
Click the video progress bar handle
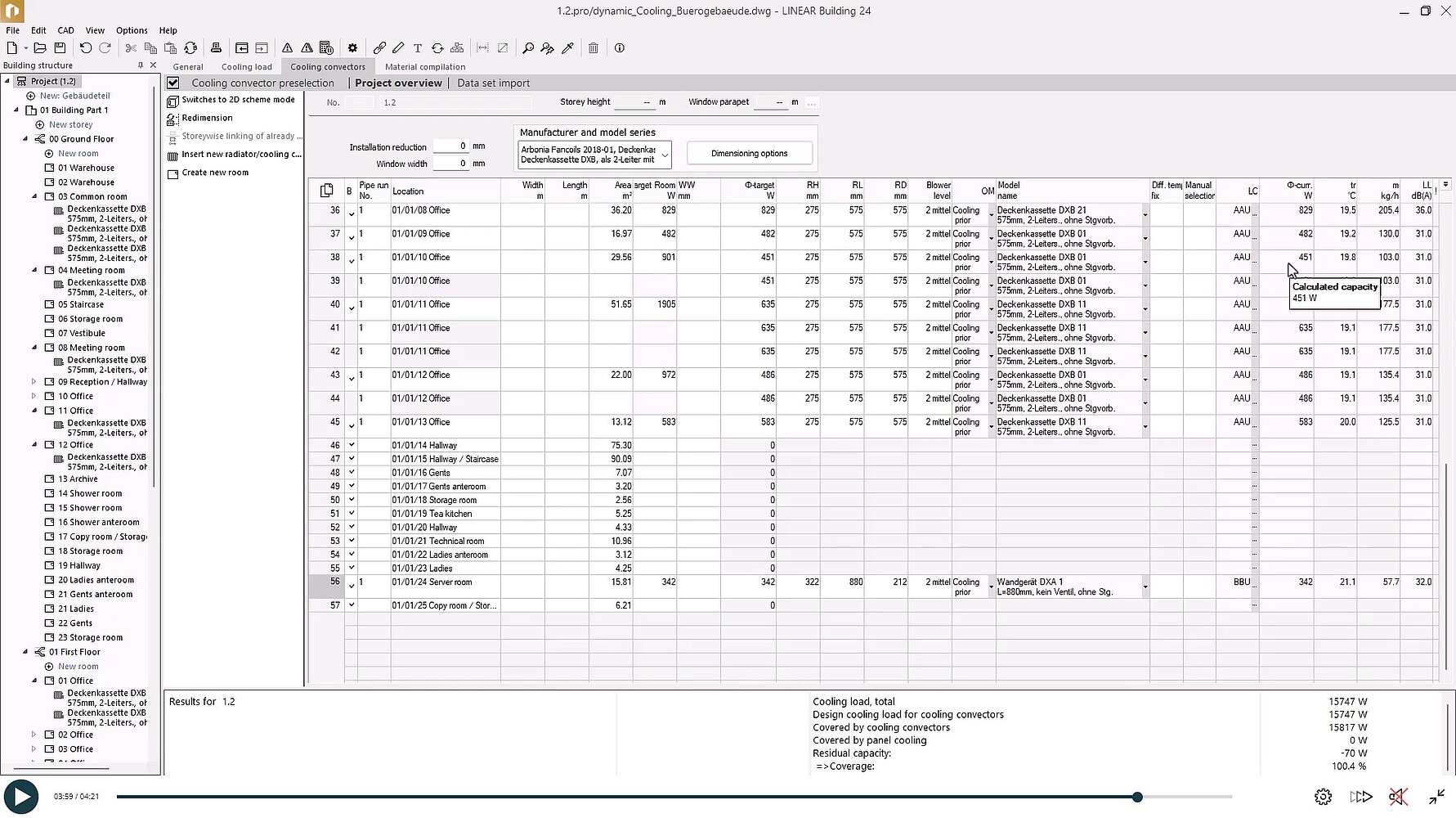pyautogui.click(x=1137, y=797)
